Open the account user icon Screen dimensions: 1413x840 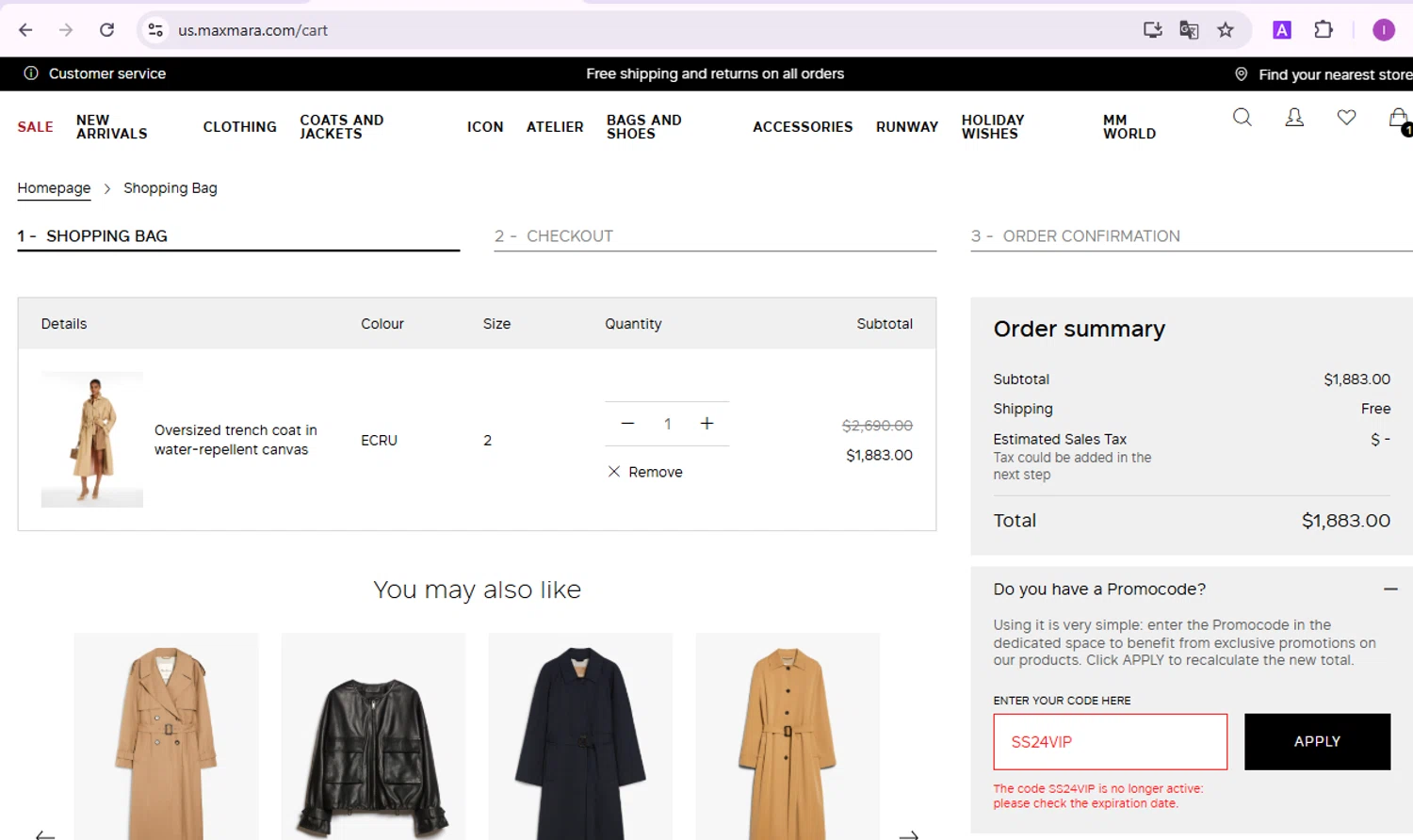(x=1294, y=117)
